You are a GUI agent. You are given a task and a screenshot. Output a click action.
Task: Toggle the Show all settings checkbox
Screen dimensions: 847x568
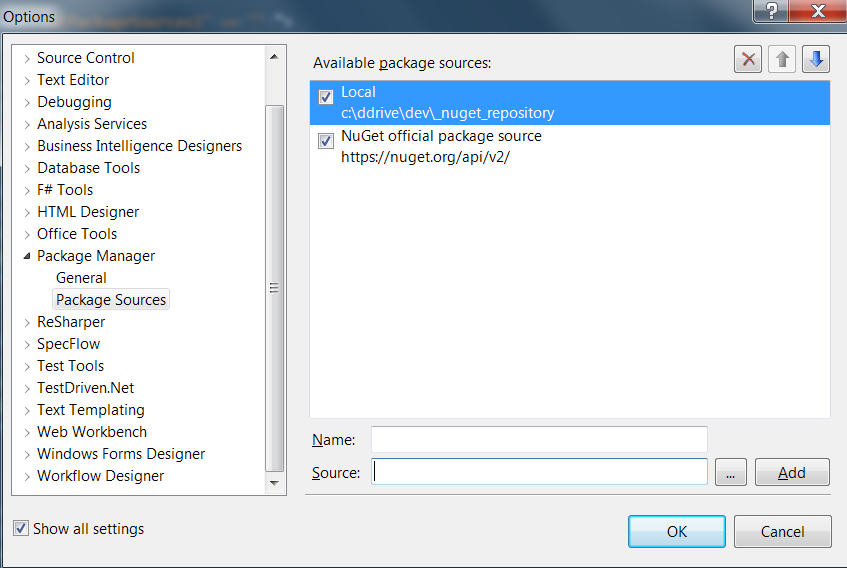21,528
